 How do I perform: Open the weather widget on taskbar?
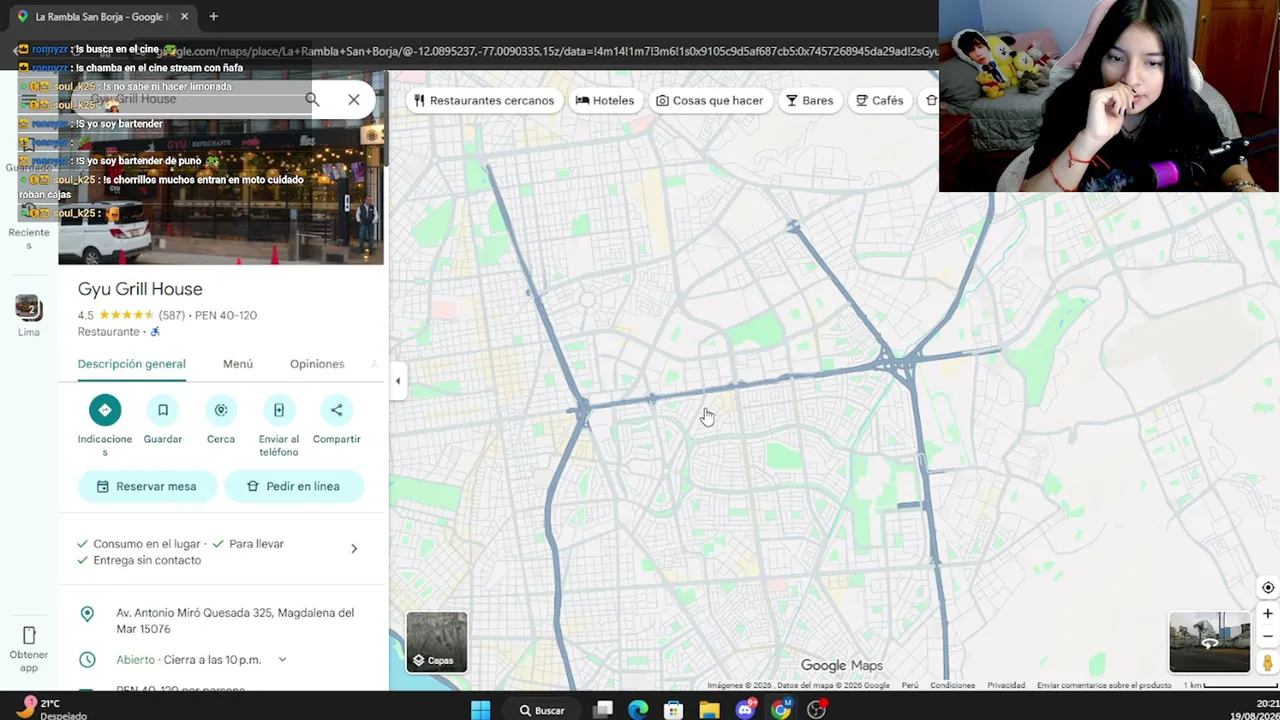point(50,709)
